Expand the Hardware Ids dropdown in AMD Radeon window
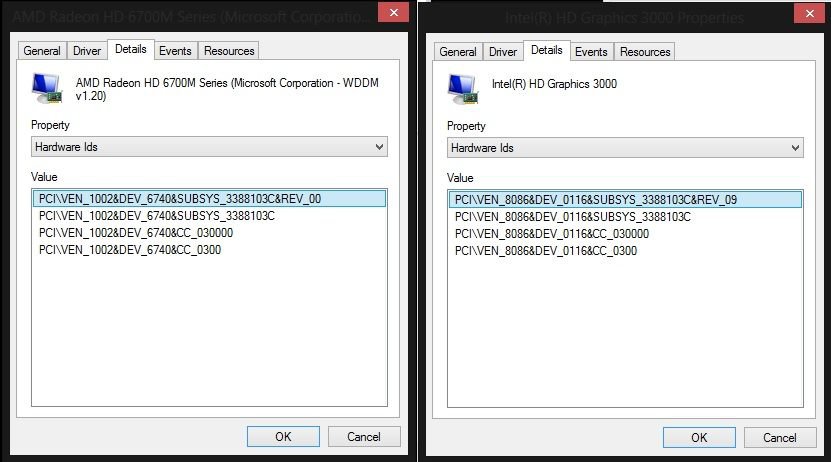The height and width of the screenshot is (462, 831). coord(209,147)
